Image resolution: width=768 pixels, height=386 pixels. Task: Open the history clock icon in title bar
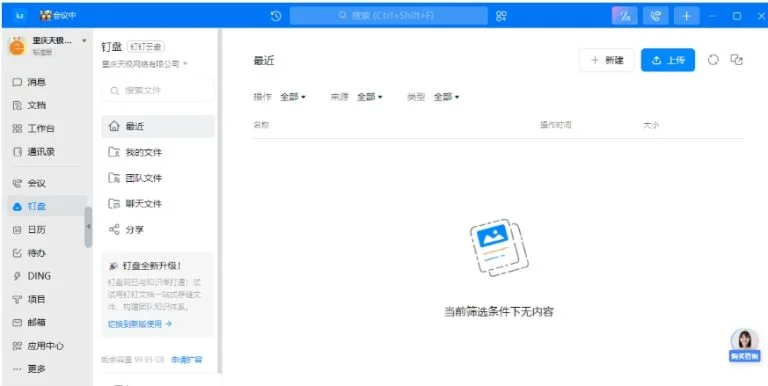(x=276, y=16)
